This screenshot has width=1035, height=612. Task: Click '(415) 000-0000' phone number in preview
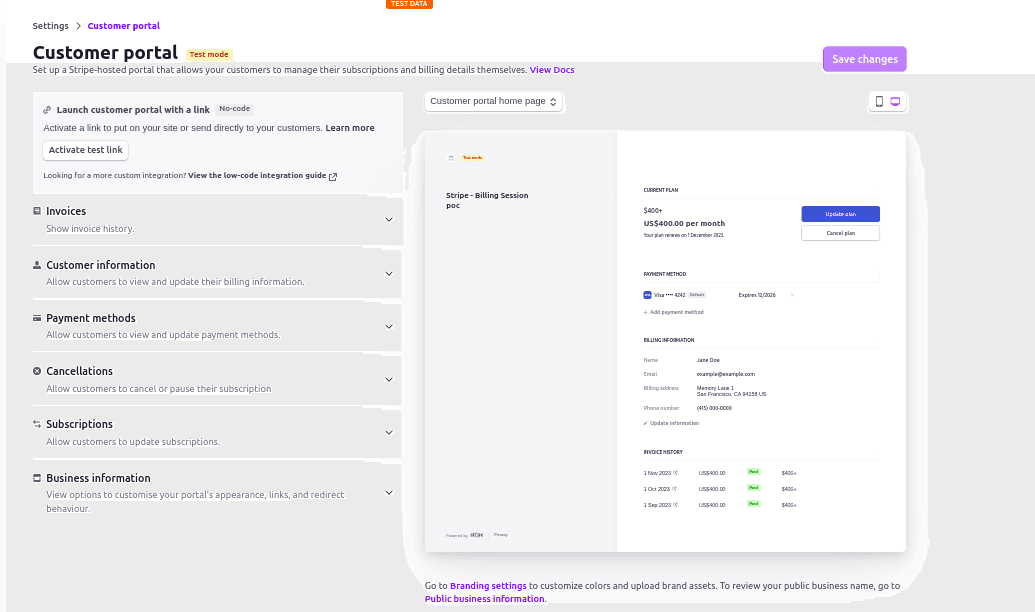pyautogui.click(x=714, y=408)
